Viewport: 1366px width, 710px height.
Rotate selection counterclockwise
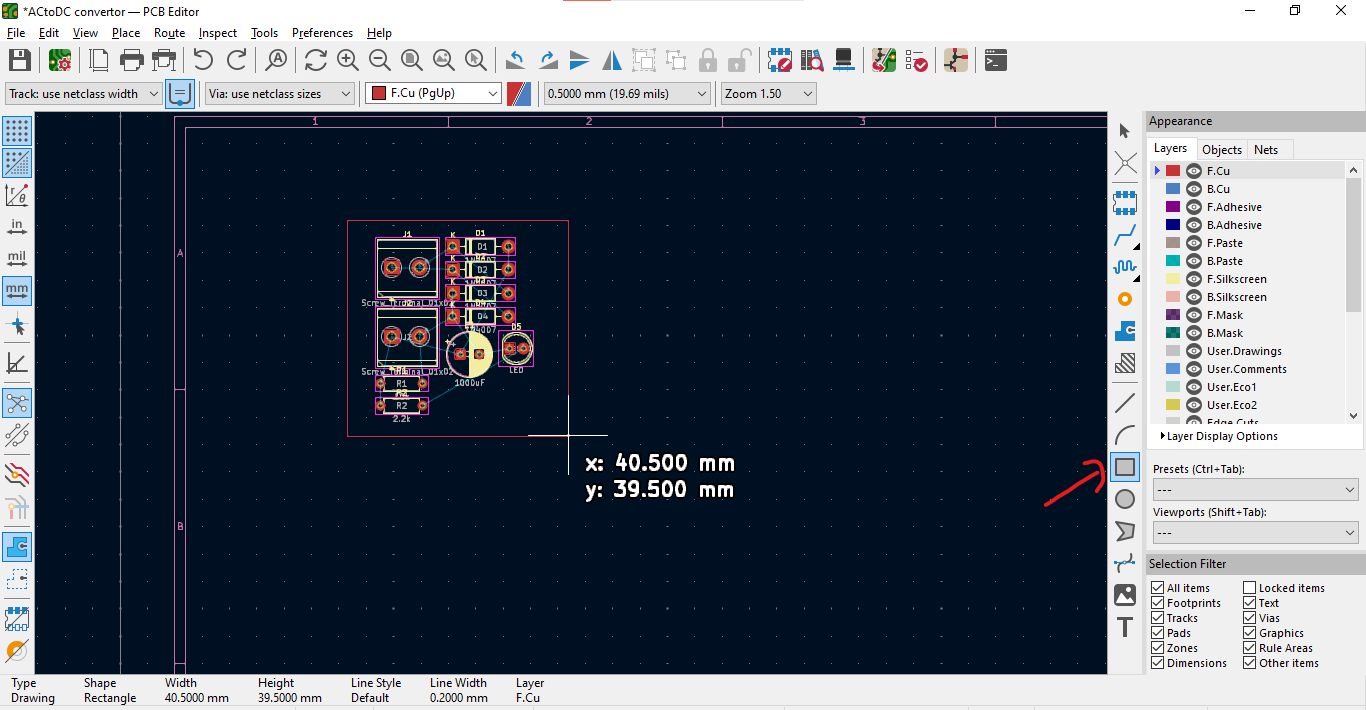pos(516,60)
